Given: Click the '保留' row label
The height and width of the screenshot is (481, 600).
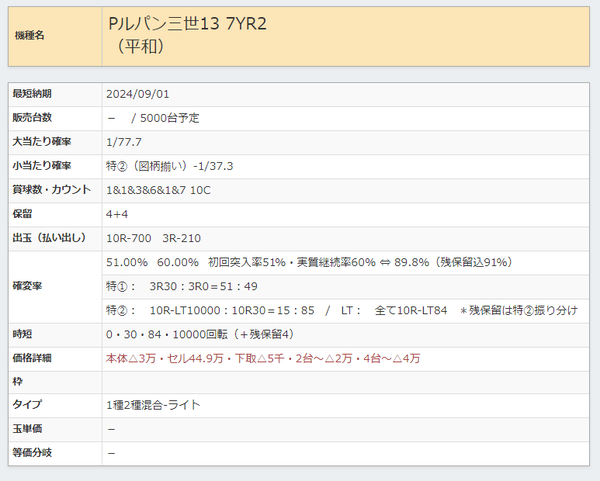Looking at the screenshot, I should 22,214.
